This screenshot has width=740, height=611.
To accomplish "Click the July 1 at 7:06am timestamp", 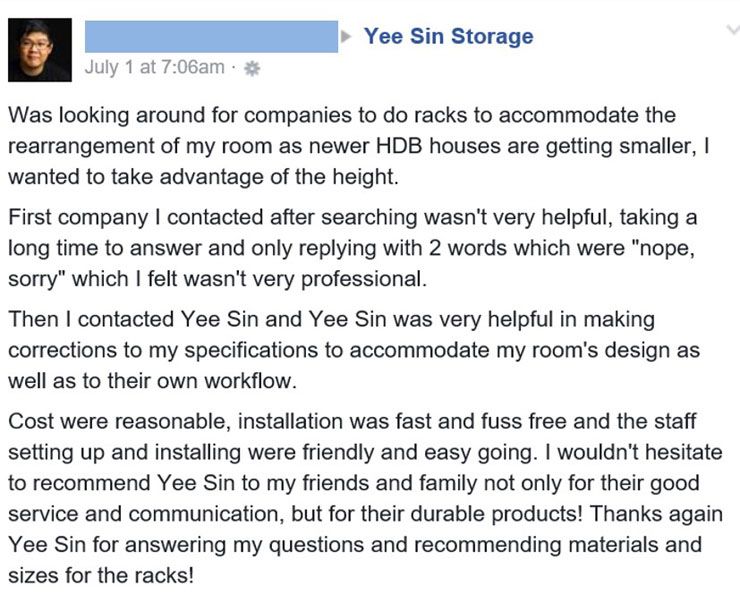I will click(x=155, y=67).
